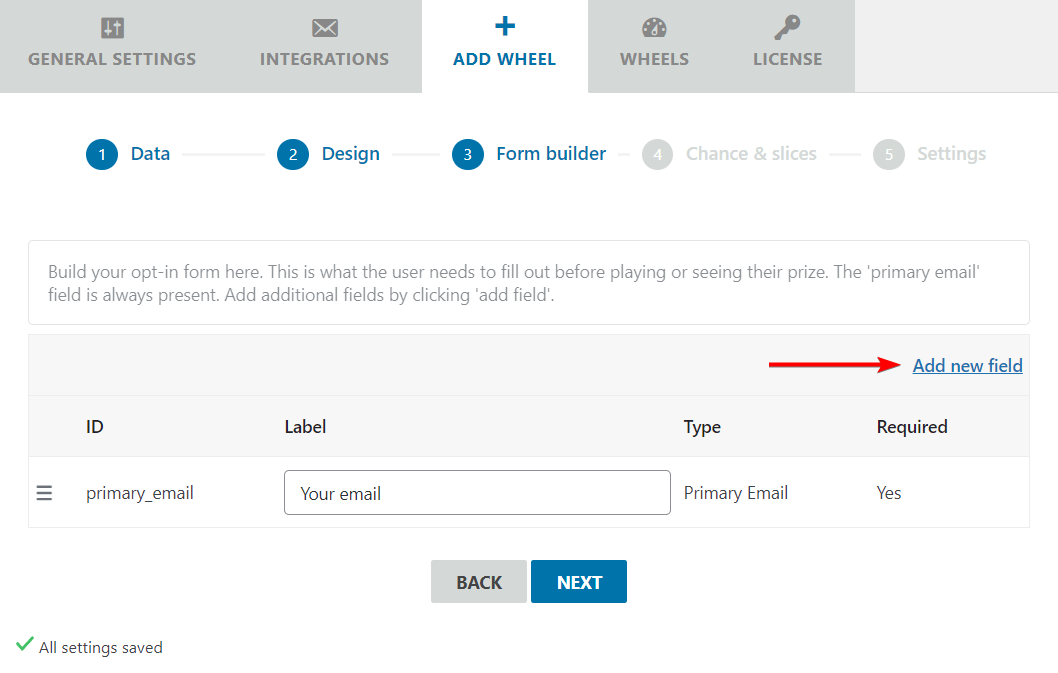1058x673 pixels.
Task: Select the Add Wheel tab label
Action: click(504, 59)
